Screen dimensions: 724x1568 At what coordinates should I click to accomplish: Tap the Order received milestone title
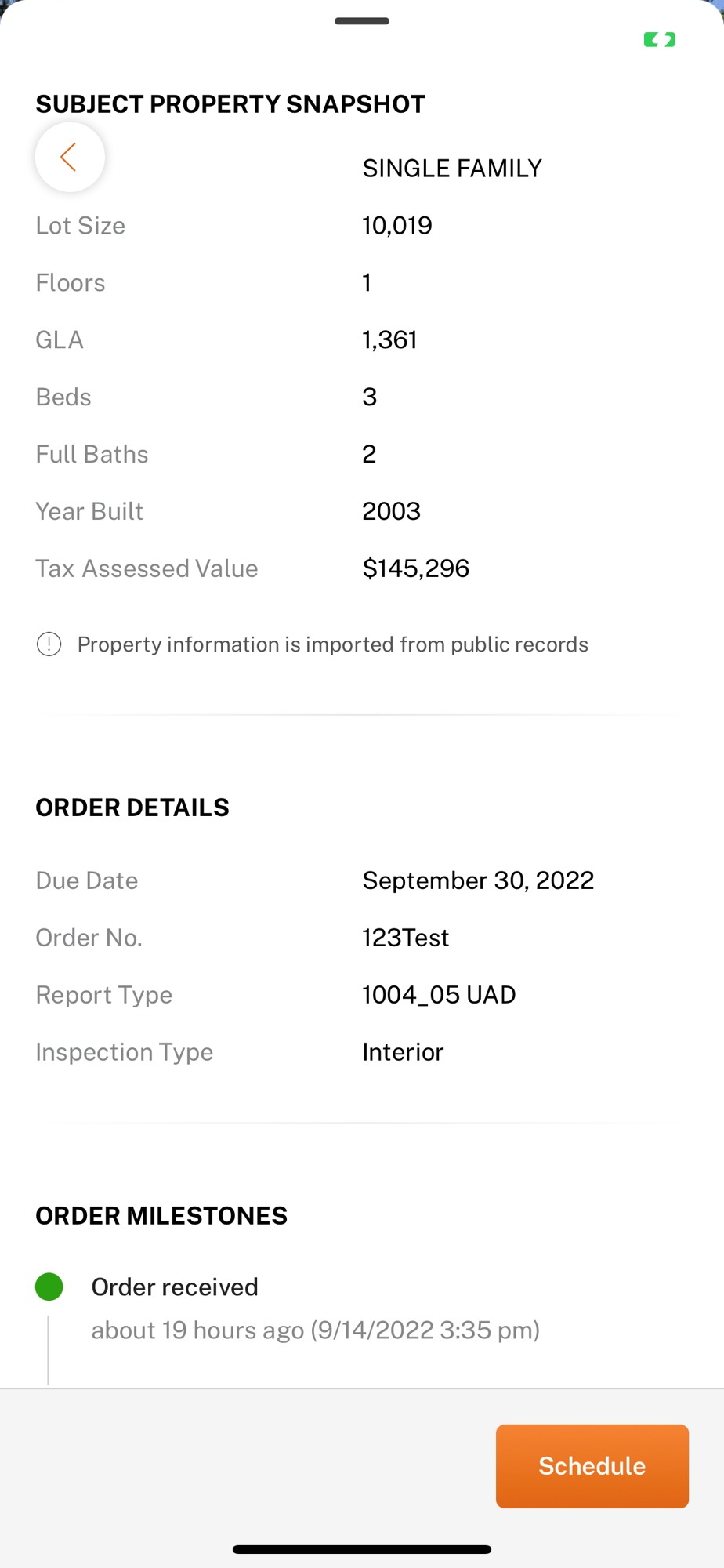[x=175, y=1287]
